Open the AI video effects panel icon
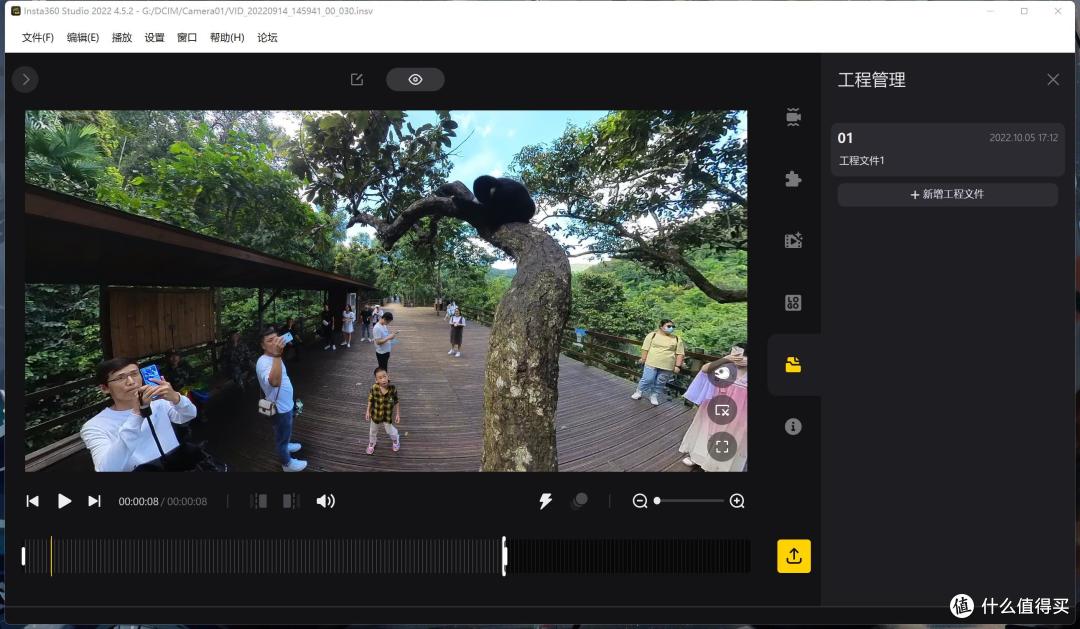Viewport: 1080px width, 629px height. 793,240
